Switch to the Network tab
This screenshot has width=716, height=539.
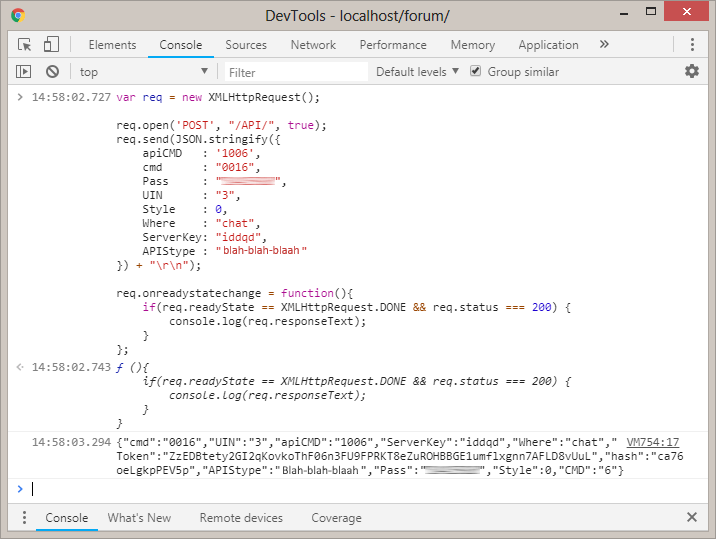(x=313, y=45)
